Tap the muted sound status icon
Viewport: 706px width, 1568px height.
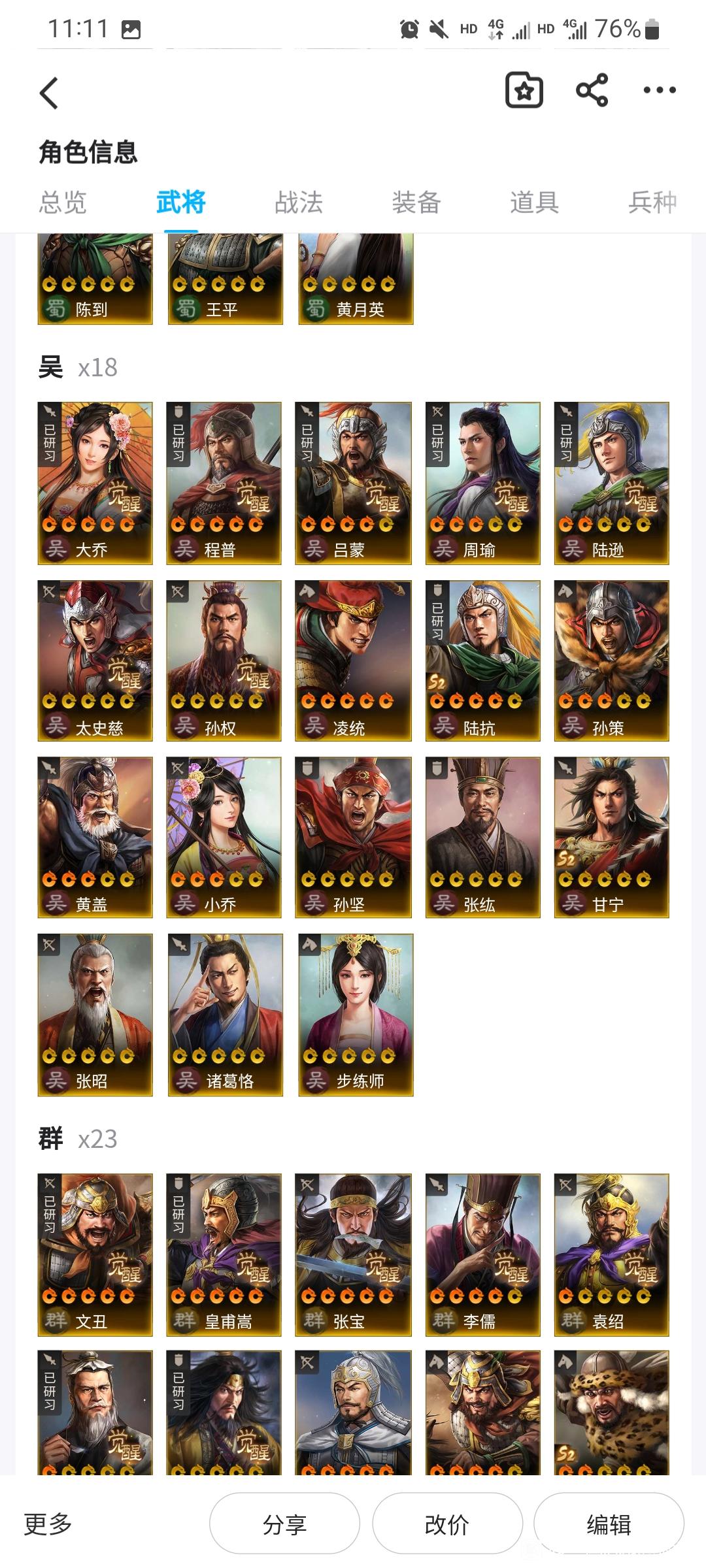tap(439, 29)
